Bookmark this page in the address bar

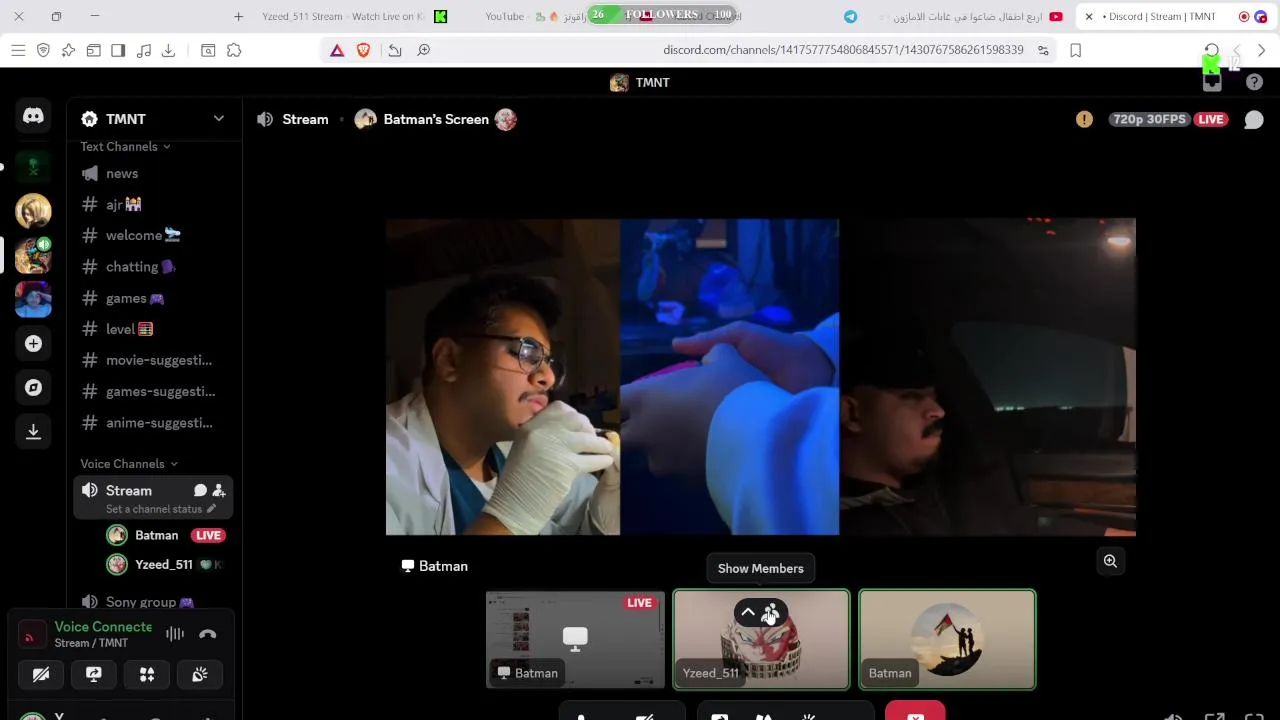click(1076, 50)
